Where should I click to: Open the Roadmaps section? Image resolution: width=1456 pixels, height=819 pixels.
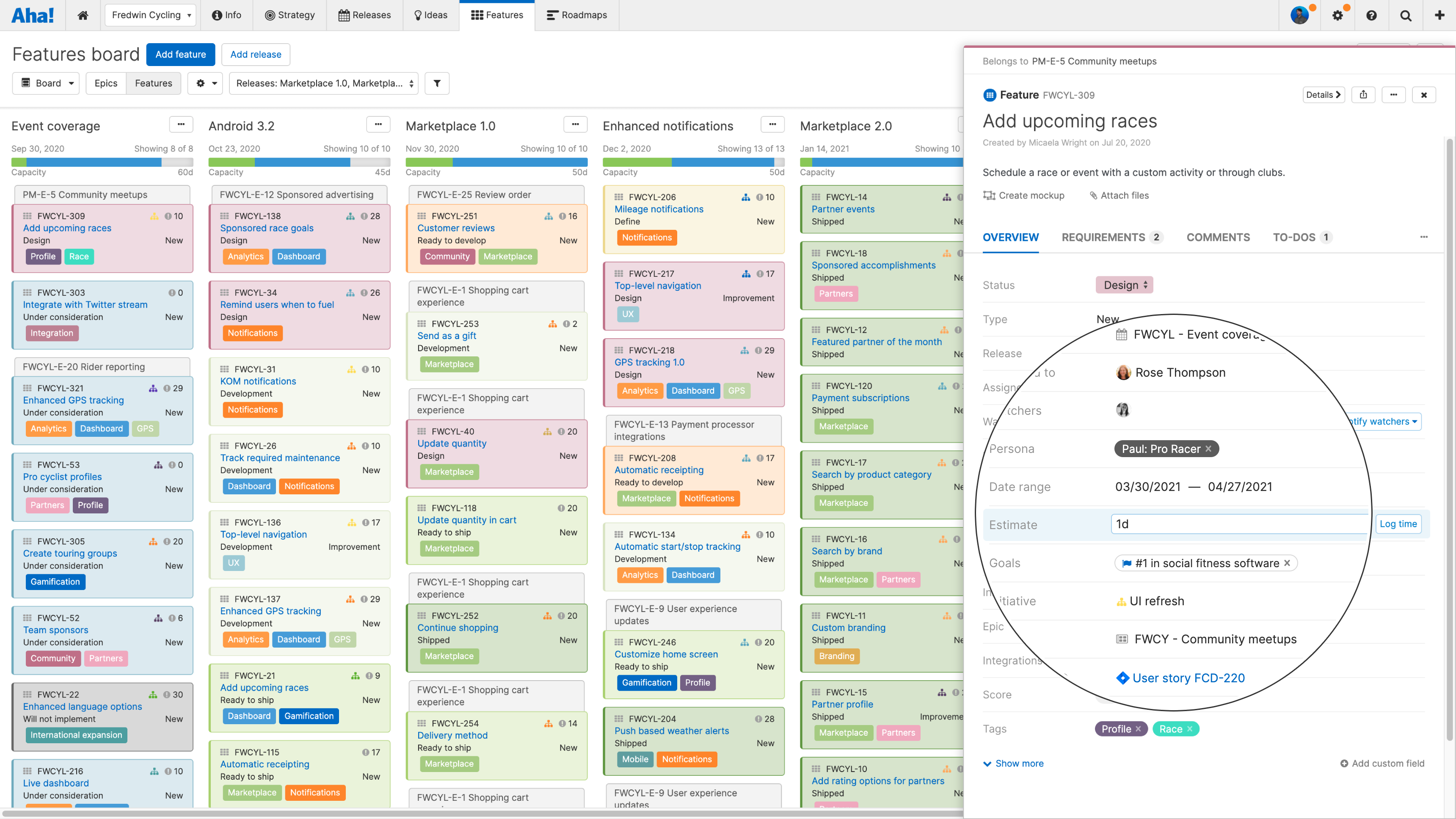[x=576, y=15]
